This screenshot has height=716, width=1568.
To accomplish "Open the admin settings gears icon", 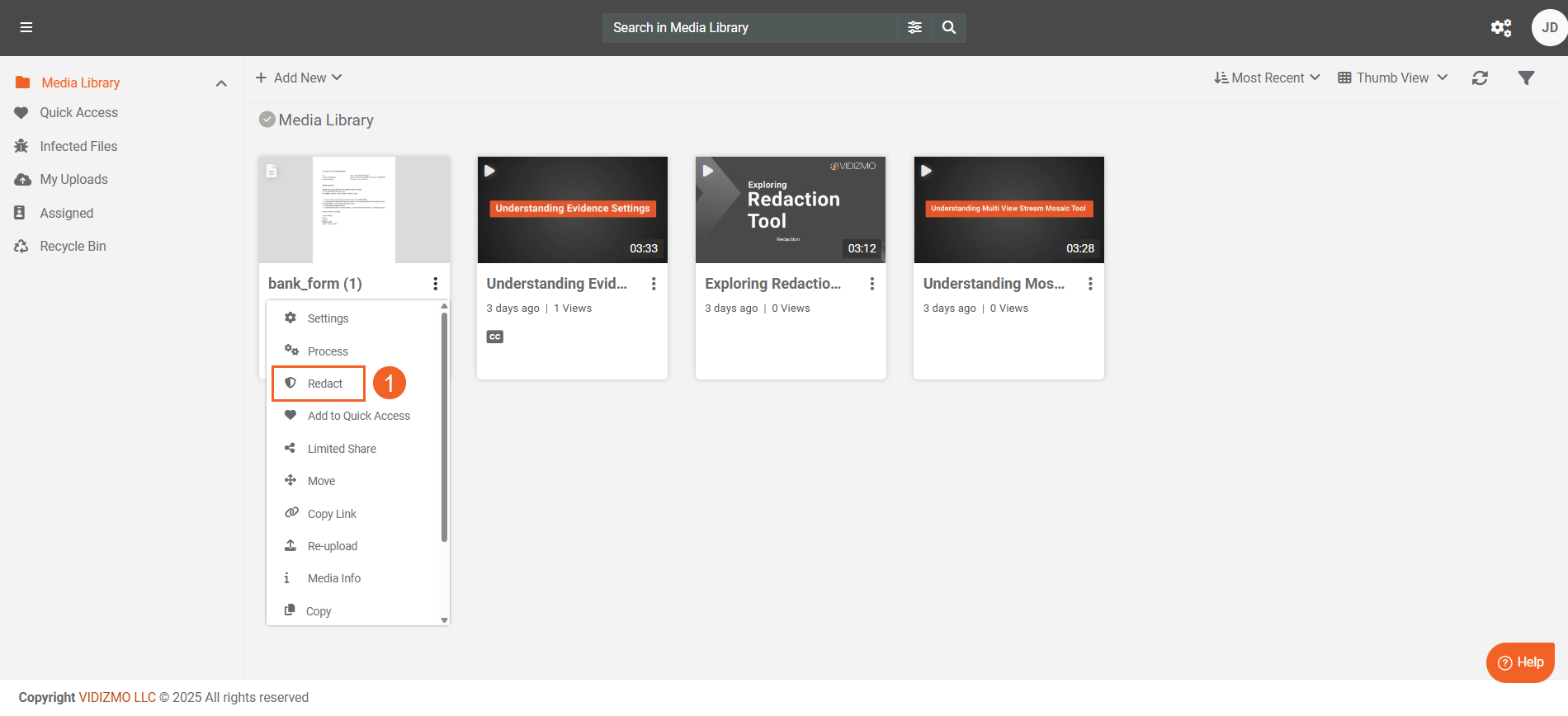I will coord(1500,28).
